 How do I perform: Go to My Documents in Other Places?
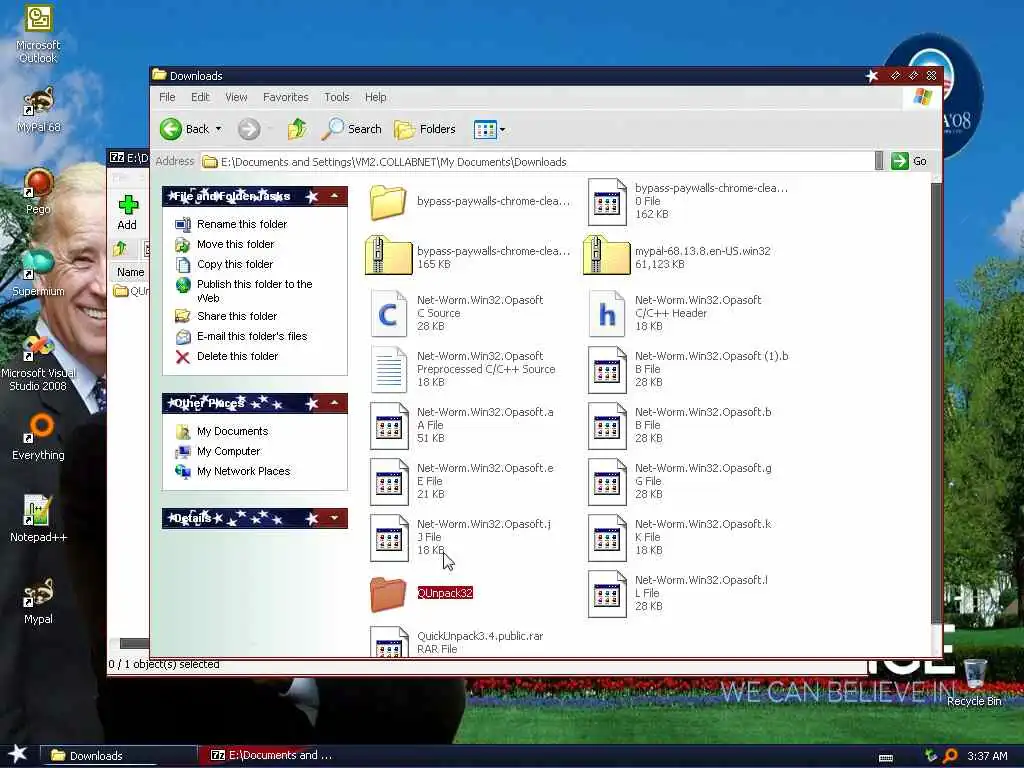pos(222,431)
